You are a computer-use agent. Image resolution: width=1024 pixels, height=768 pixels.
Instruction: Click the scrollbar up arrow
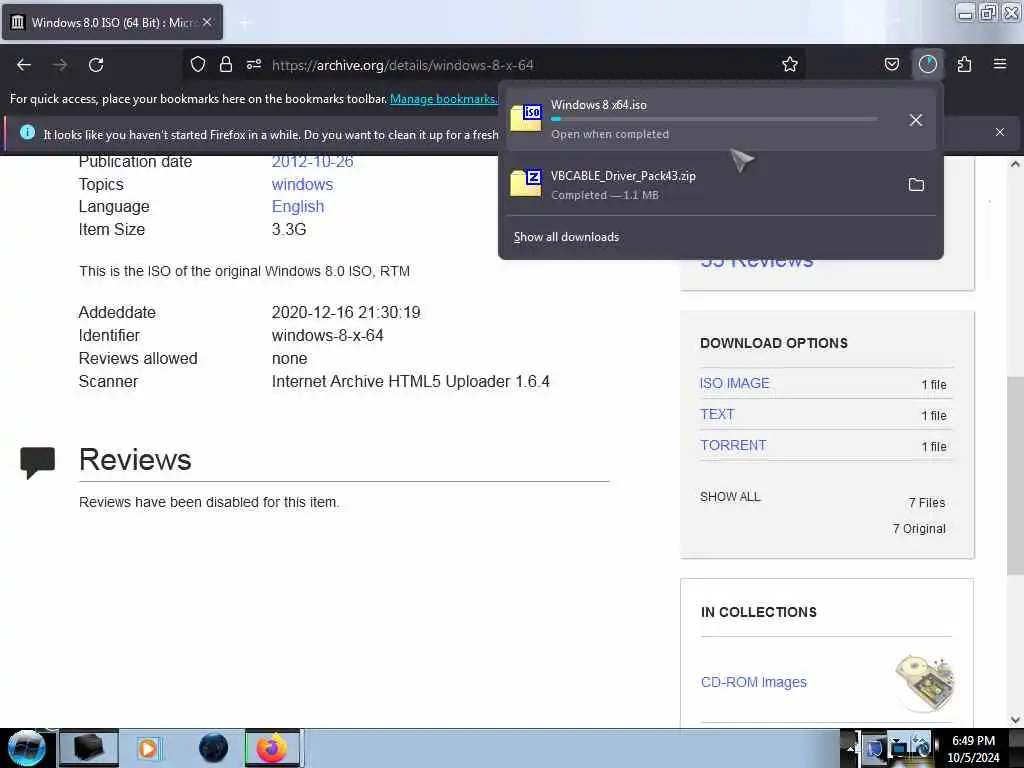(x=1015, y=164)
